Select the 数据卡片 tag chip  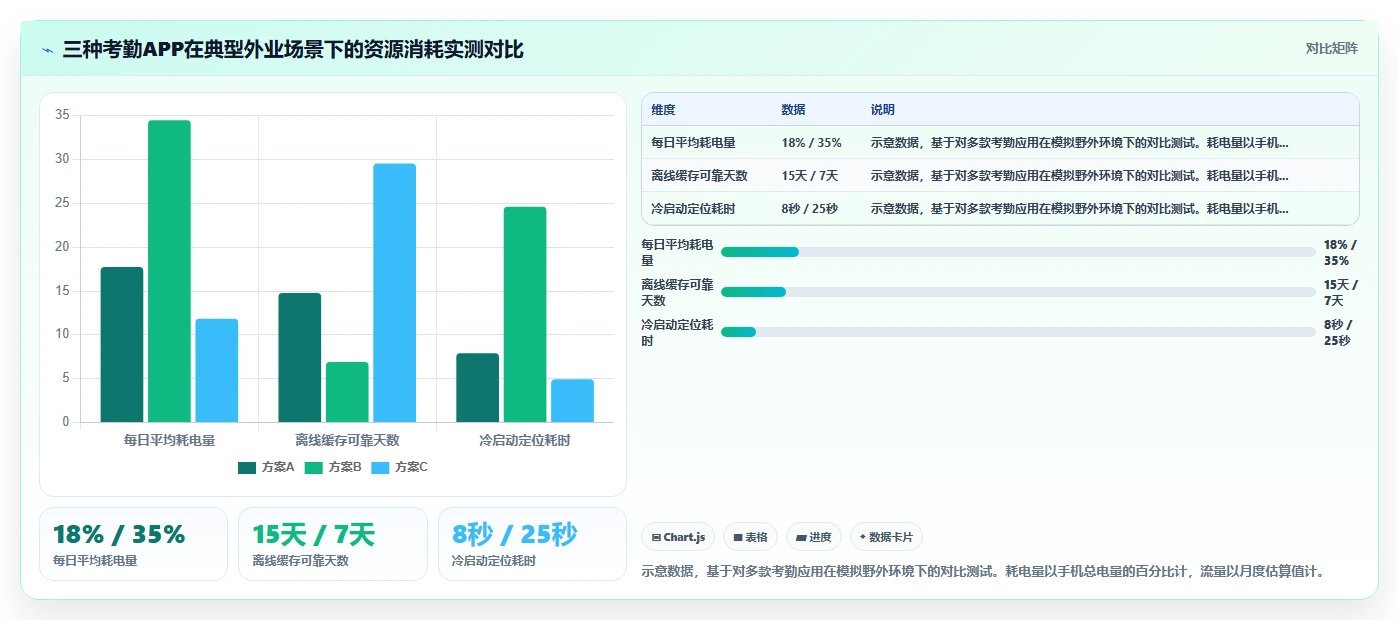pyautogui.click(x=886, y=537)
